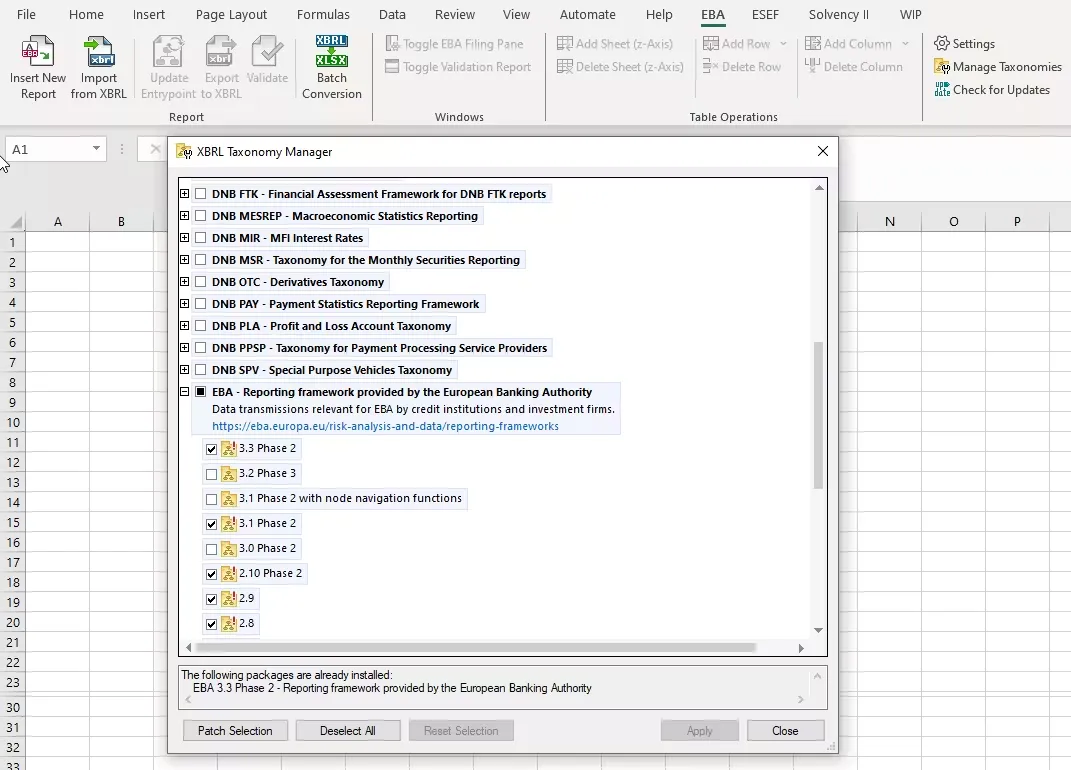Open Import from XBRL tool
The image size is (1071, 770).
(99, 51)
